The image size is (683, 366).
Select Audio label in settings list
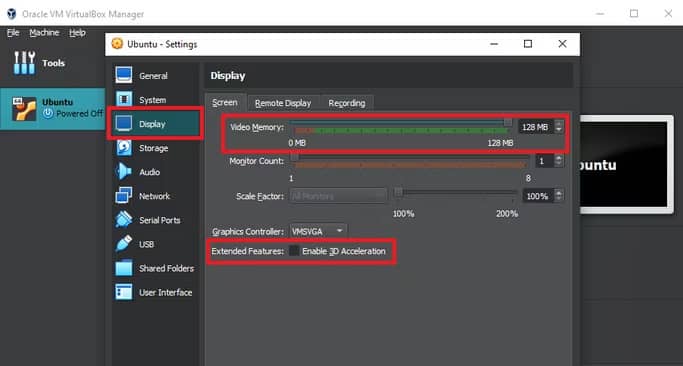(x=149, y=172)
